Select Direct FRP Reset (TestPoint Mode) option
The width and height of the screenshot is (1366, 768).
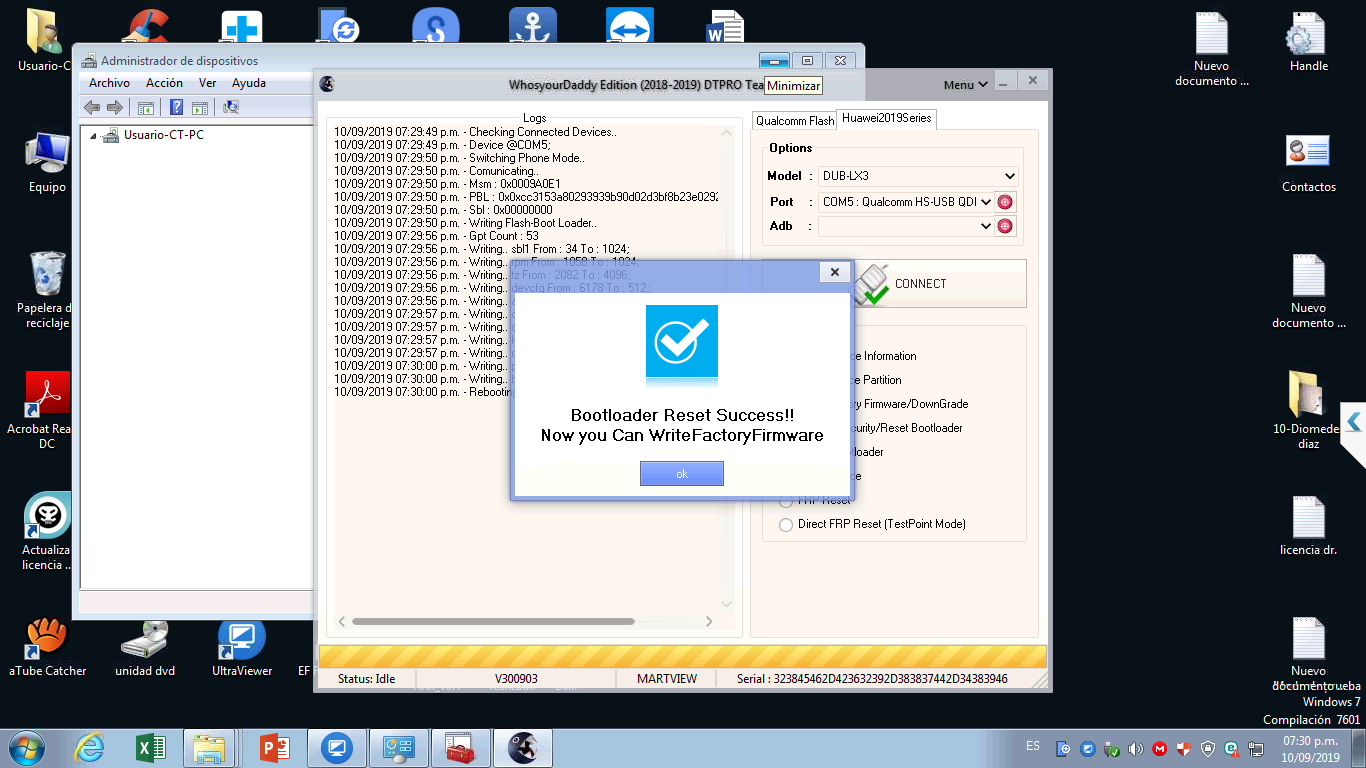tap(786, 525)
